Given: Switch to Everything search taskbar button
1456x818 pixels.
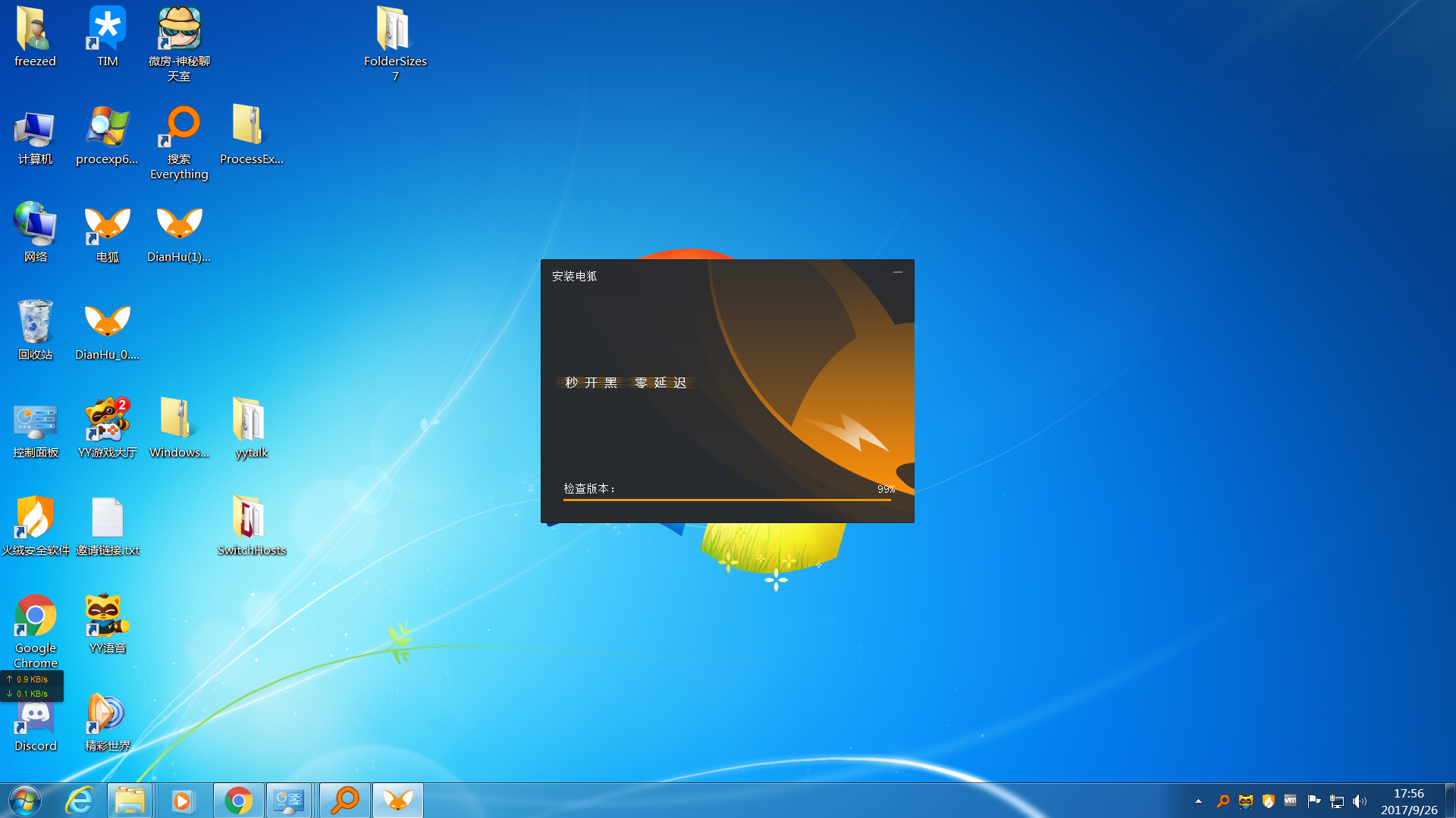Looking at the screenshot, I should pos(346,801).
